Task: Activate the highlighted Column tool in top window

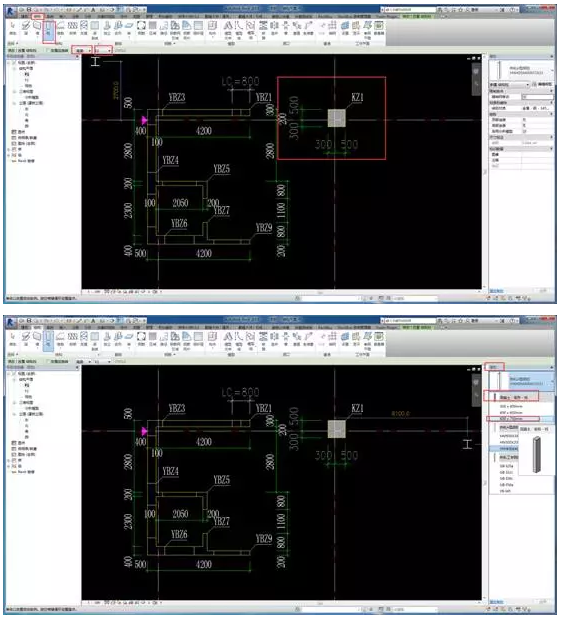Action: (48, 30)
